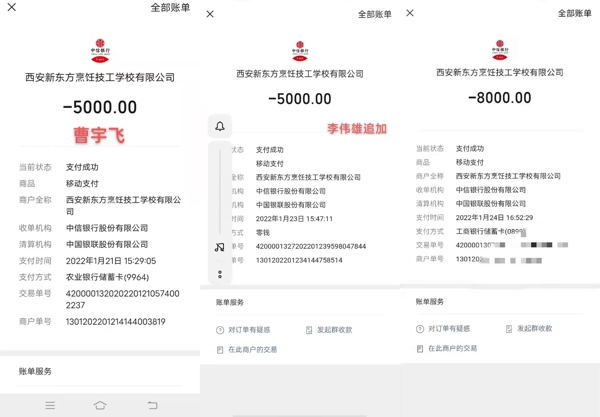This screenshot has width=600, height=417.
Task: Select 中信银行股份有限公司 in right screen
Action: 491,190
